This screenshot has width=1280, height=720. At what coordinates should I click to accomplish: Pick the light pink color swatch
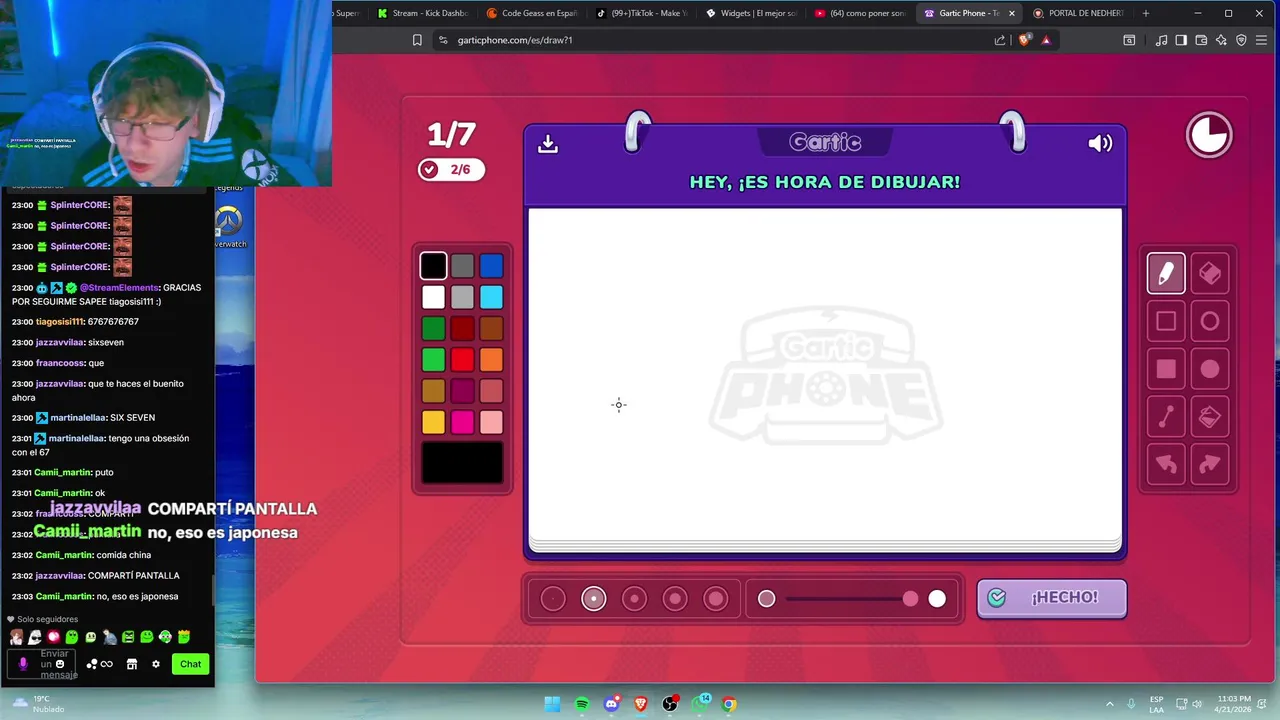[491, 422]
